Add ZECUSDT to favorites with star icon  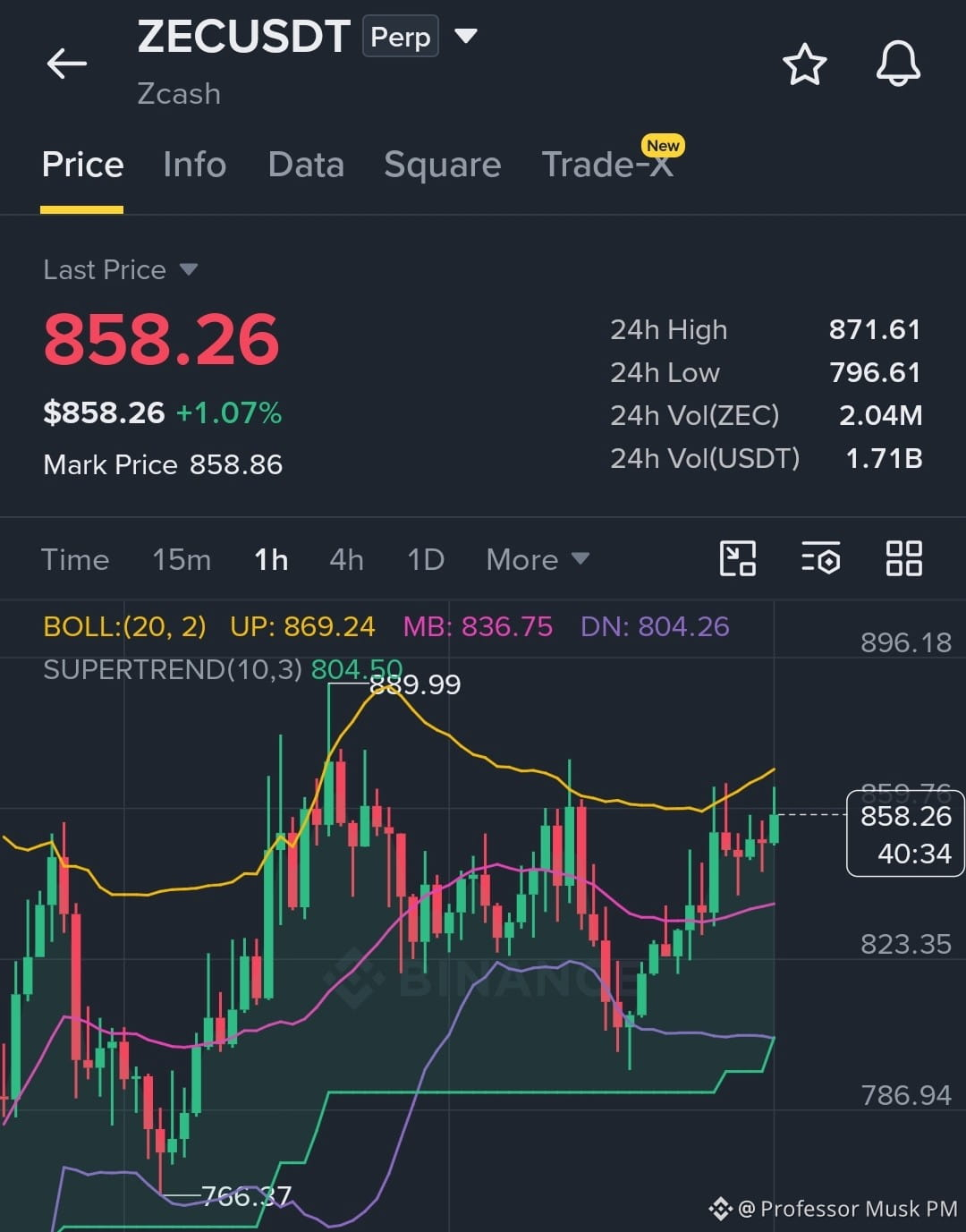tap(804, 64)
